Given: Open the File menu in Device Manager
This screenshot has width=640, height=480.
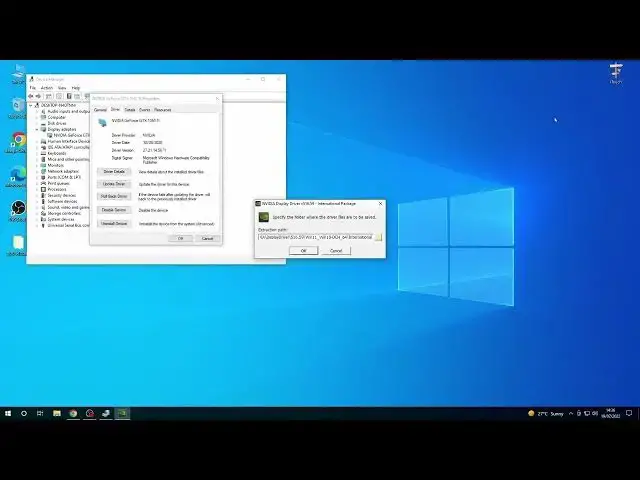Looking at the screenshot, I should [33, 88].
